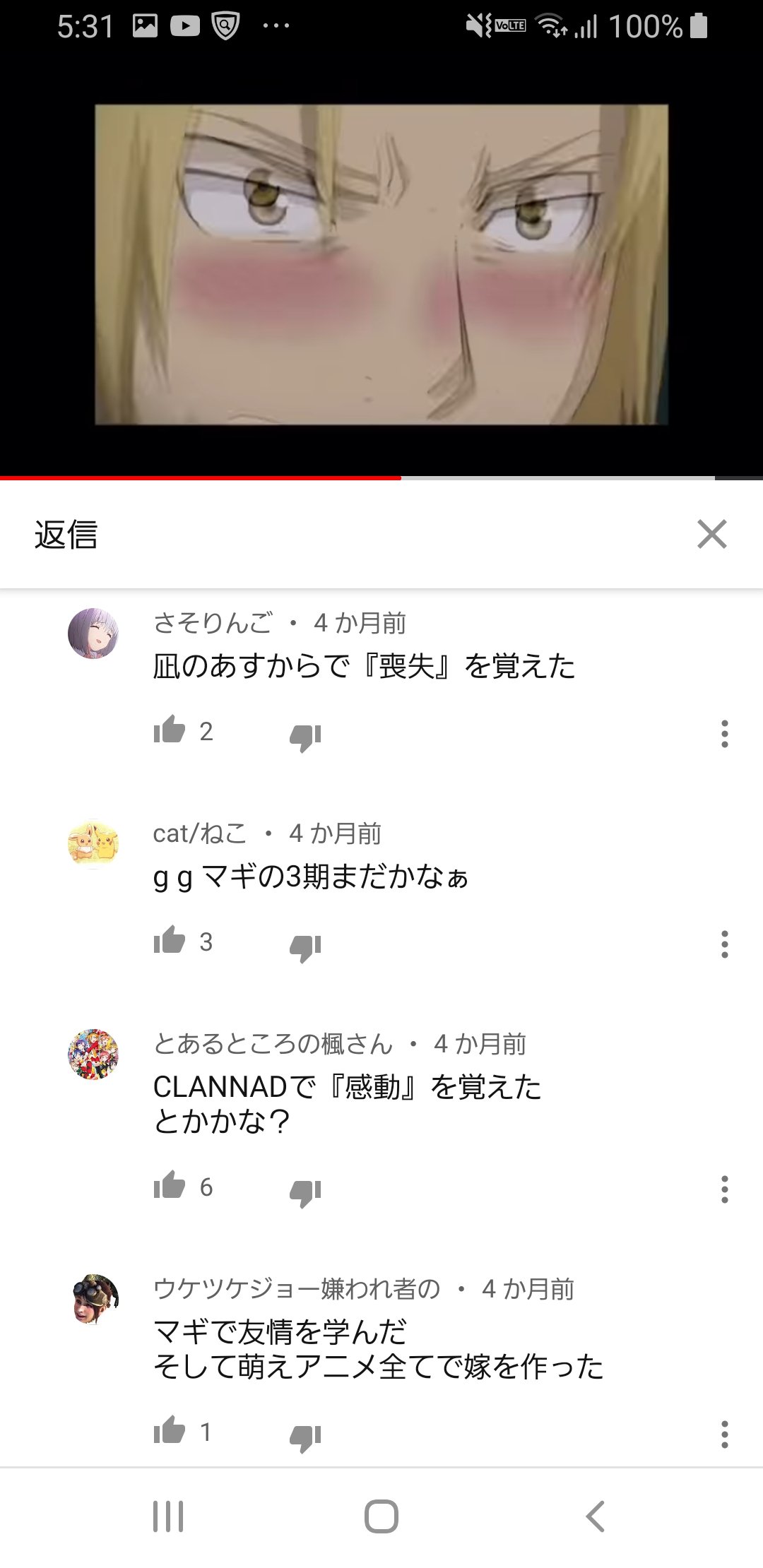Open とあるところの楓さん channel name
This screenshot has width=763, height=1568.
pos(273,1043)
